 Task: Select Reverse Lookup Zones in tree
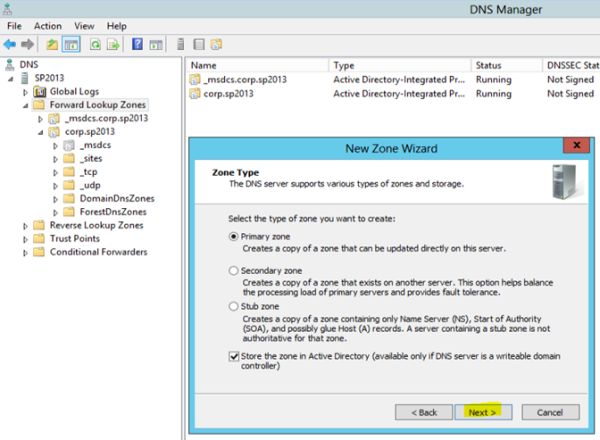pos(96,225)
